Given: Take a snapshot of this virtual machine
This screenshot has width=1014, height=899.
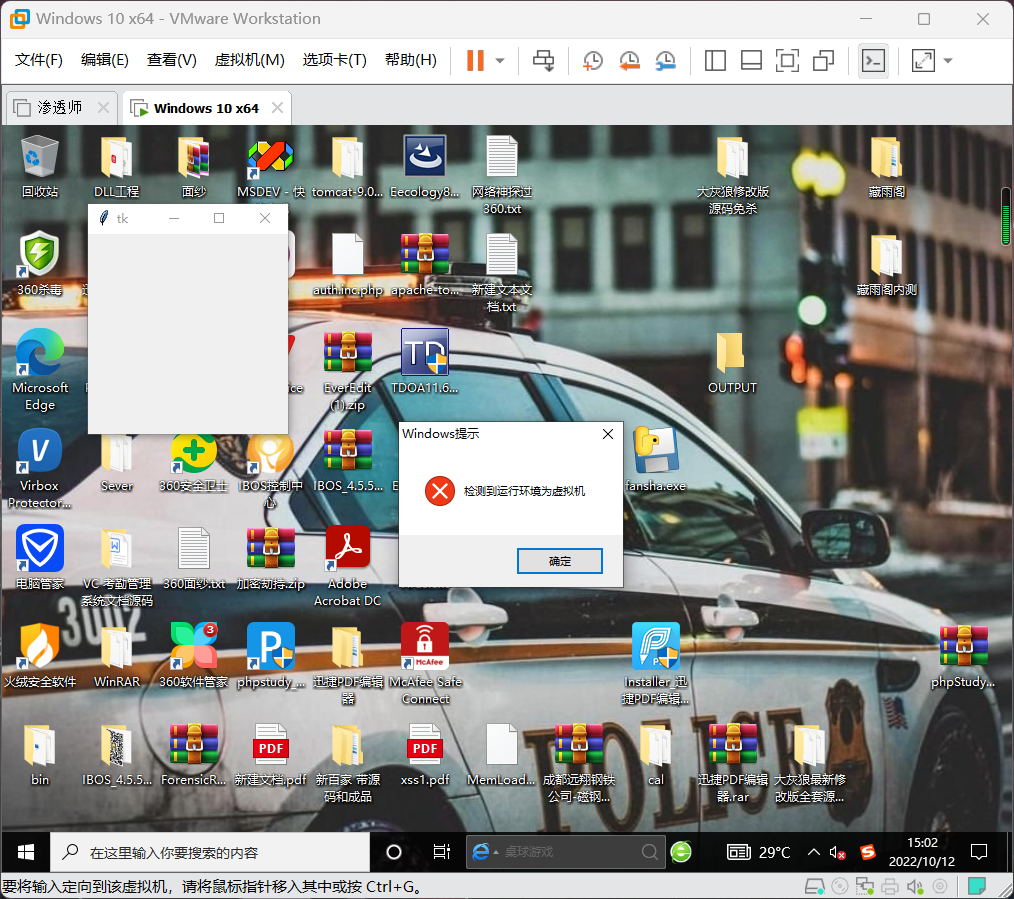Looking at the screenshot, I should tap(593, 61).
